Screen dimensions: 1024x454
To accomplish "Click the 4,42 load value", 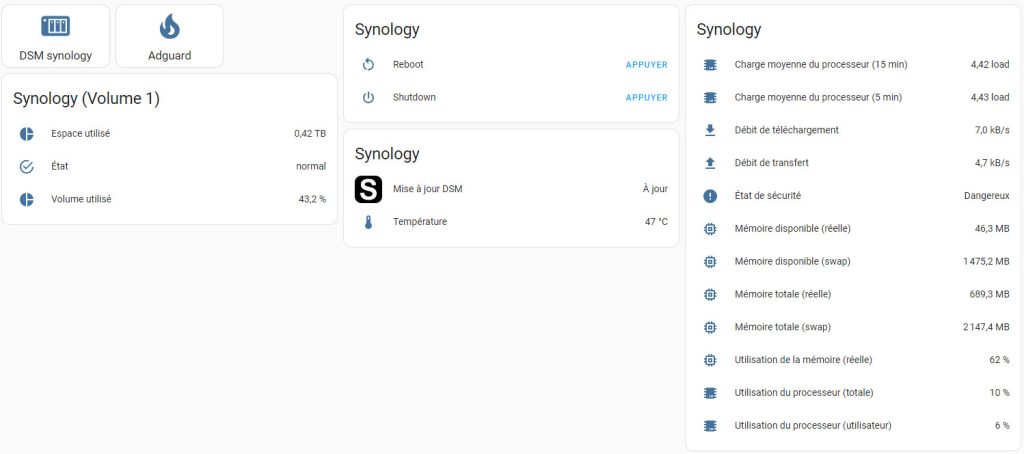I will pos(990,64).
